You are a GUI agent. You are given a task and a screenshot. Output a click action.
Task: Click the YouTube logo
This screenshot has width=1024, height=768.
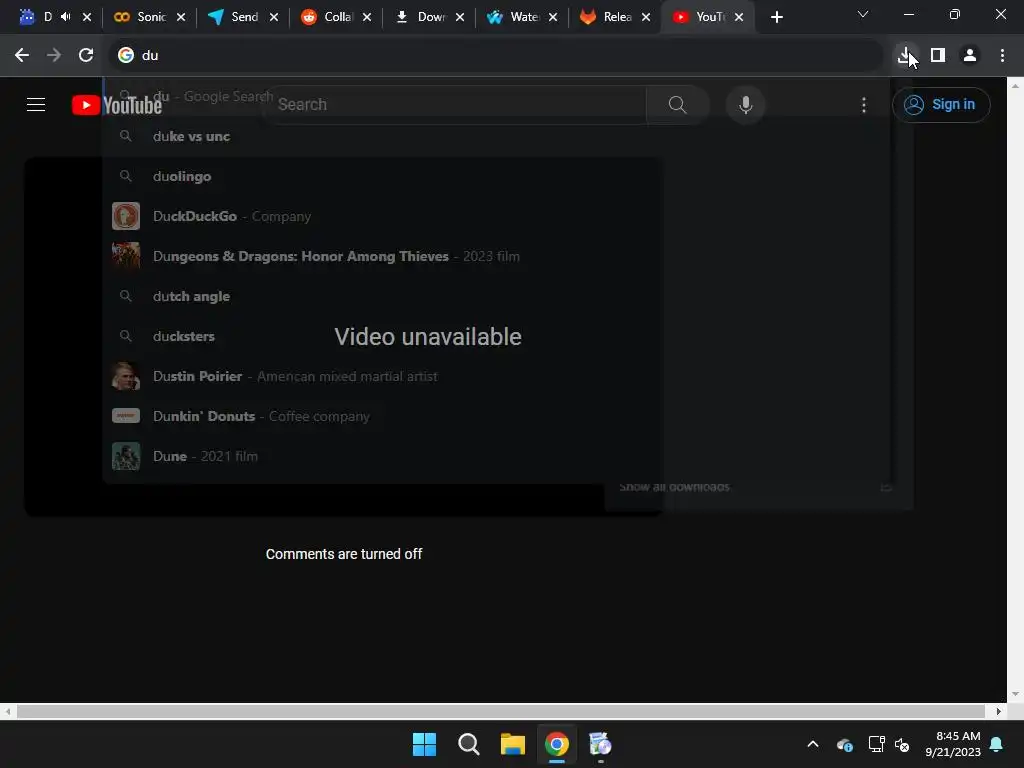click(117, 104)
